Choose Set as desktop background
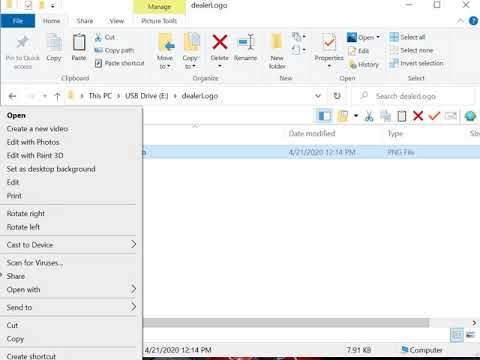Screen dimensions: 480x360 tap(51, 169)
